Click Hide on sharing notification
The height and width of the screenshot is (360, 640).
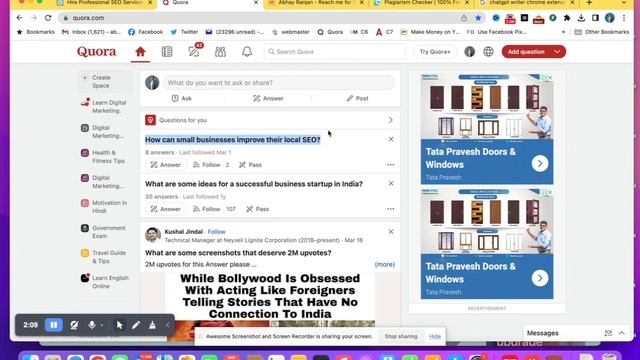[x=435, y=336]
